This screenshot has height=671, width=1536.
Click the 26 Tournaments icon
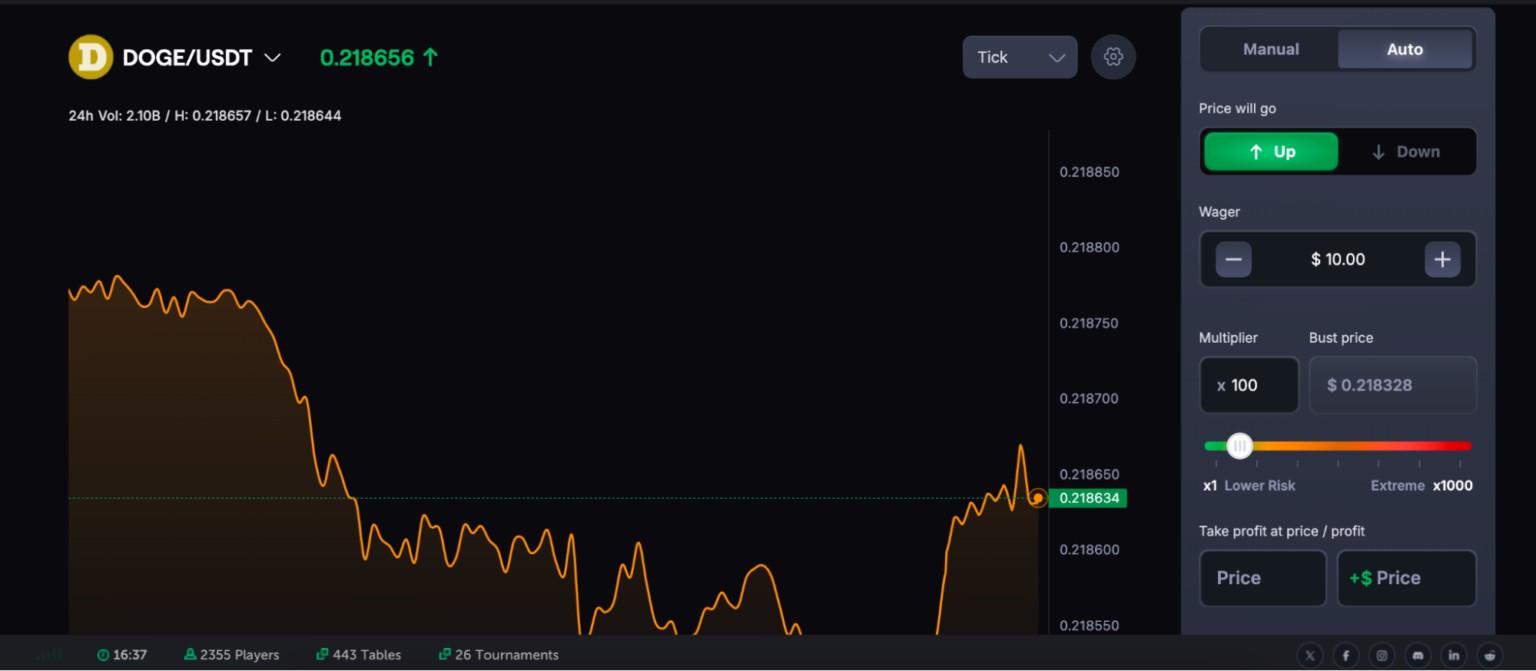(443, 655)
